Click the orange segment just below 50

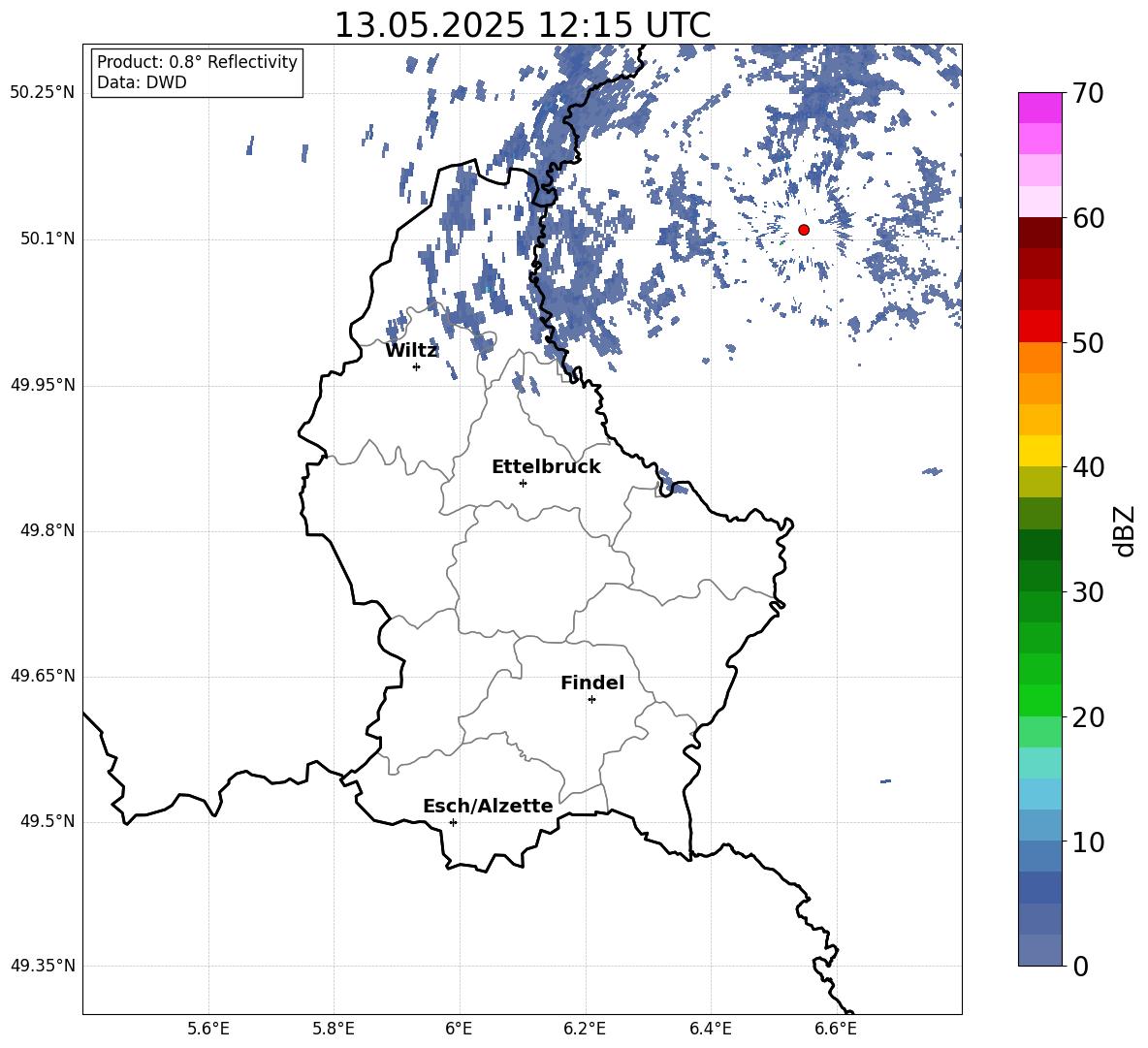[x=1040, y=358]
